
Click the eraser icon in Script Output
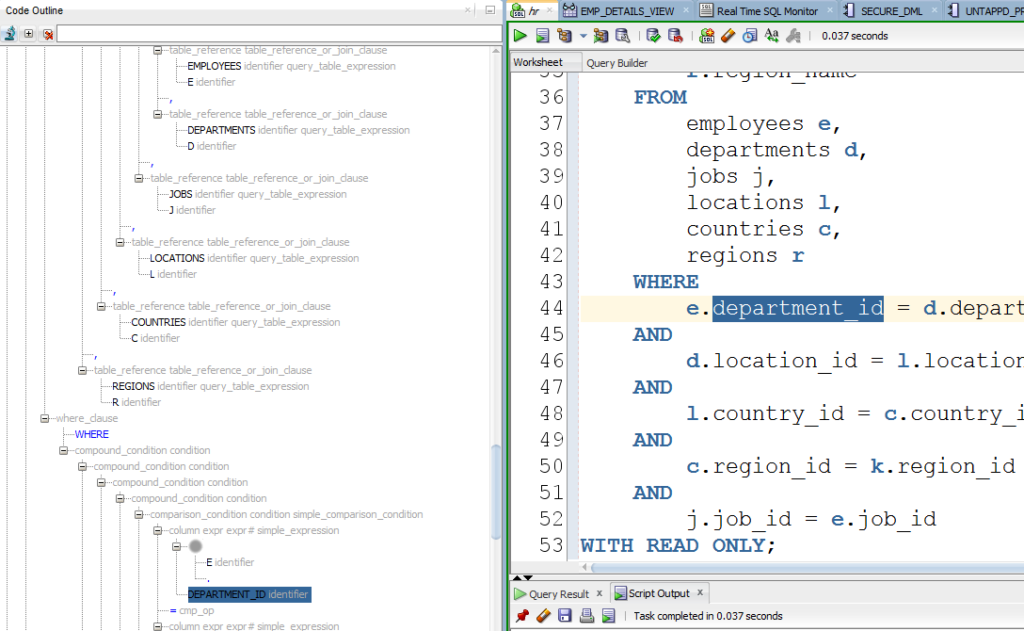click(543, 615)
